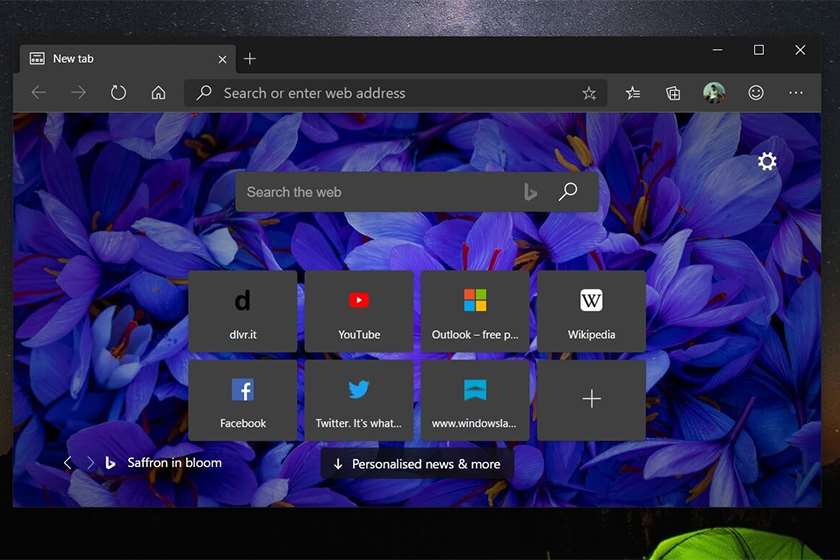Expand Personalised news & more
Image resolution: width=840 pixels, height=560 pixels.
417,464
